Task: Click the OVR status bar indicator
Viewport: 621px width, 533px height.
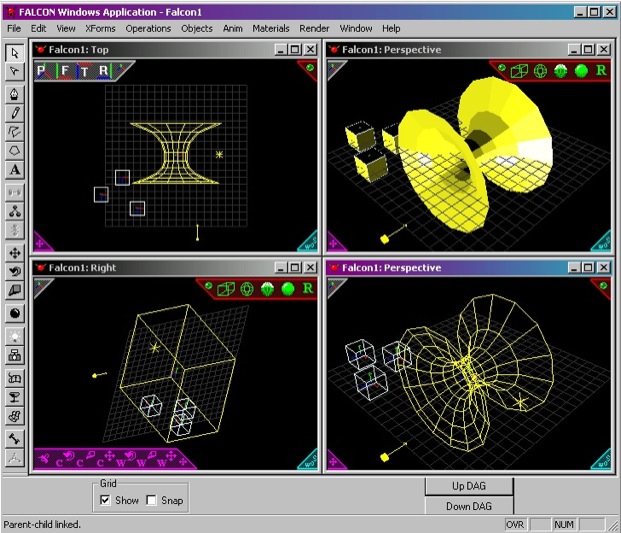Action: pos(515,525)
